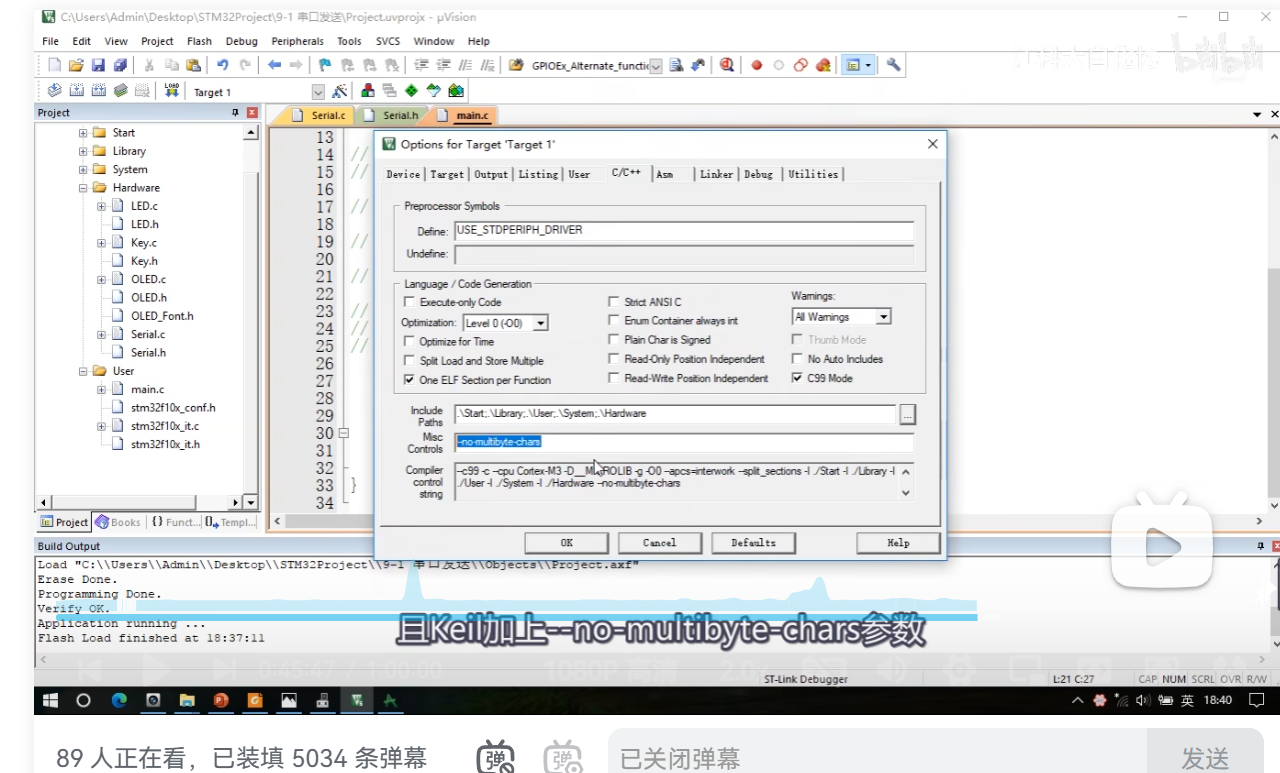Screen dimensions: 1280x773
Task: Open the Debug tab of Options dialog
Action: click(x=758, y=174)
